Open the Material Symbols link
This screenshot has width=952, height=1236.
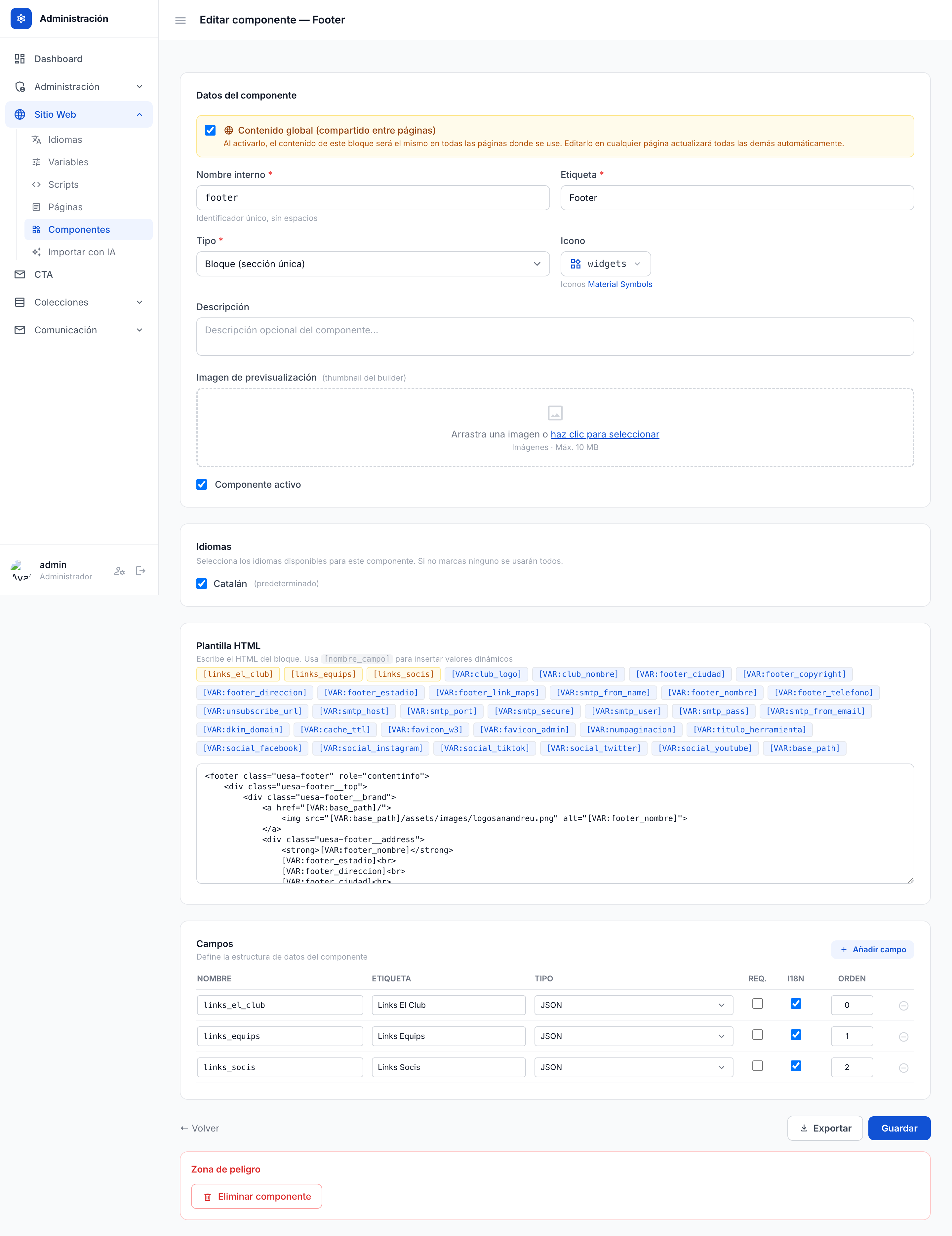(x=620, y=285)
